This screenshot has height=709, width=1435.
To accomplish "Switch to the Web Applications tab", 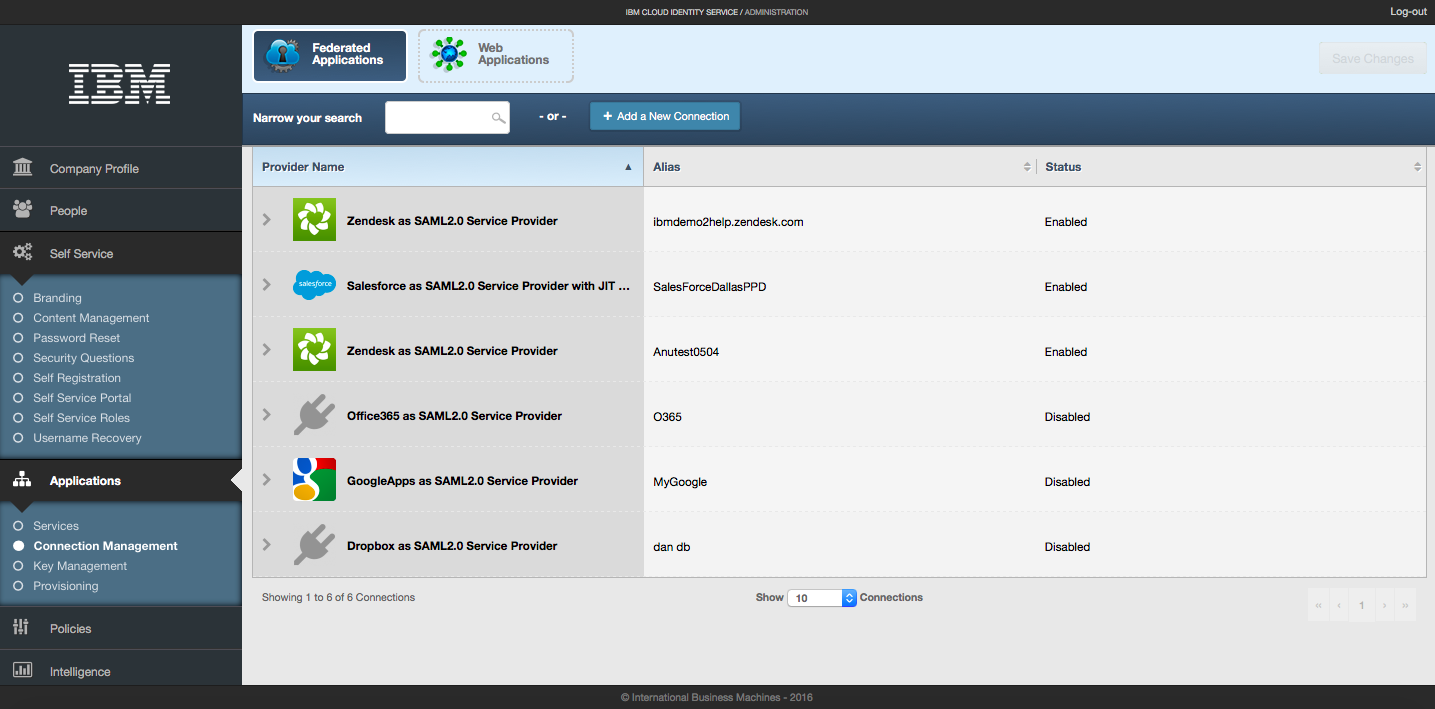I will pos(496,55).
